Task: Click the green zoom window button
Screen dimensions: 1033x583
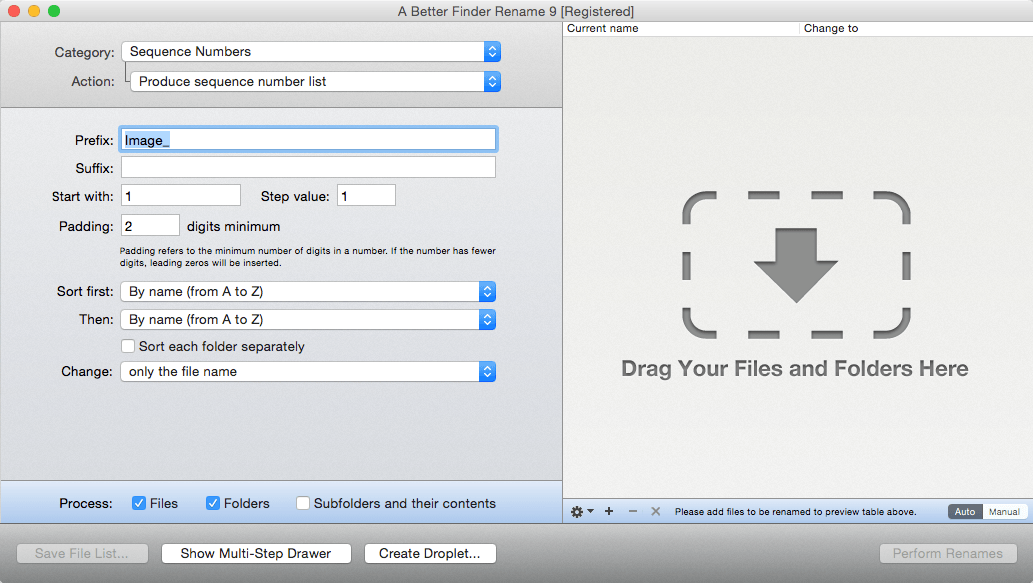Action: [x=54, y=11]
